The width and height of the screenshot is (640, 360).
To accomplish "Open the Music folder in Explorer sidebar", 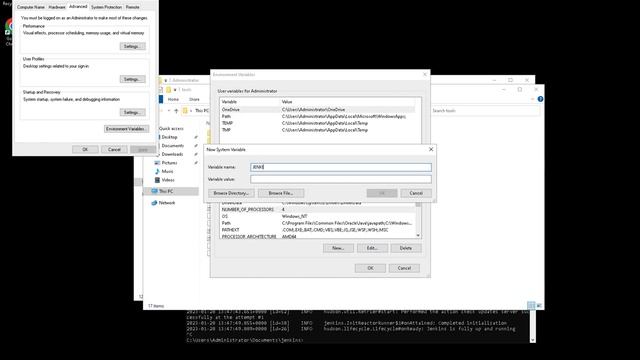I will 167,171.
